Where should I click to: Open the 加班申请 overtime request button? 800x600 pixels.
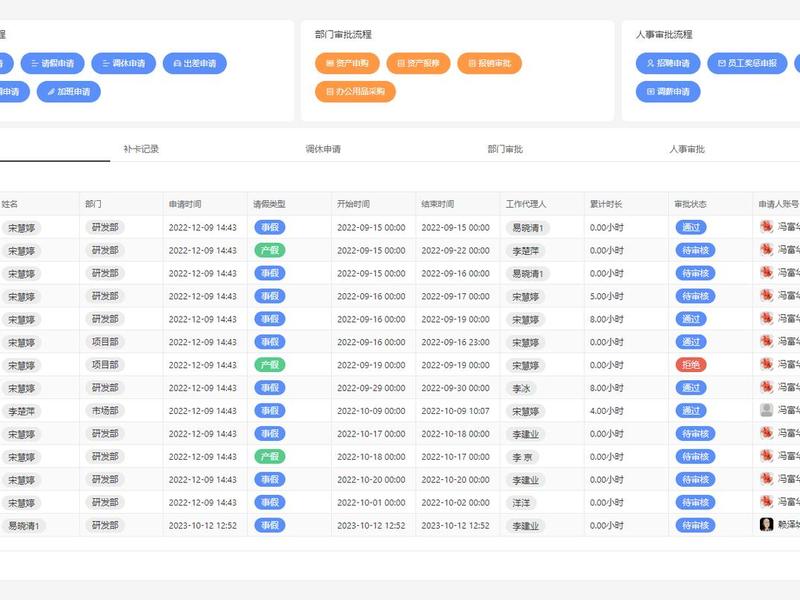point(69,92)
